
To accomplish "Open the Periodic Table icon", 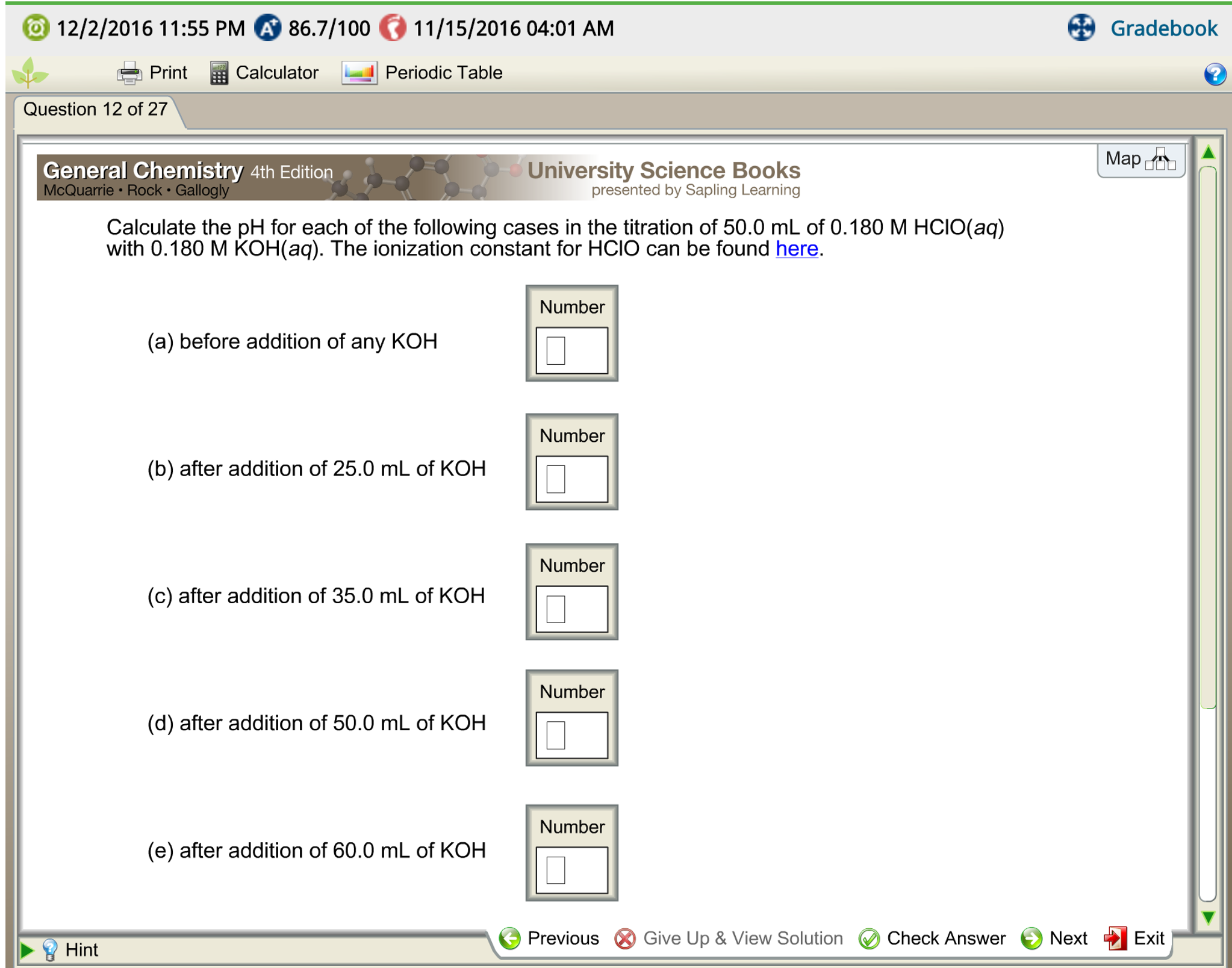I will [359, 73].
